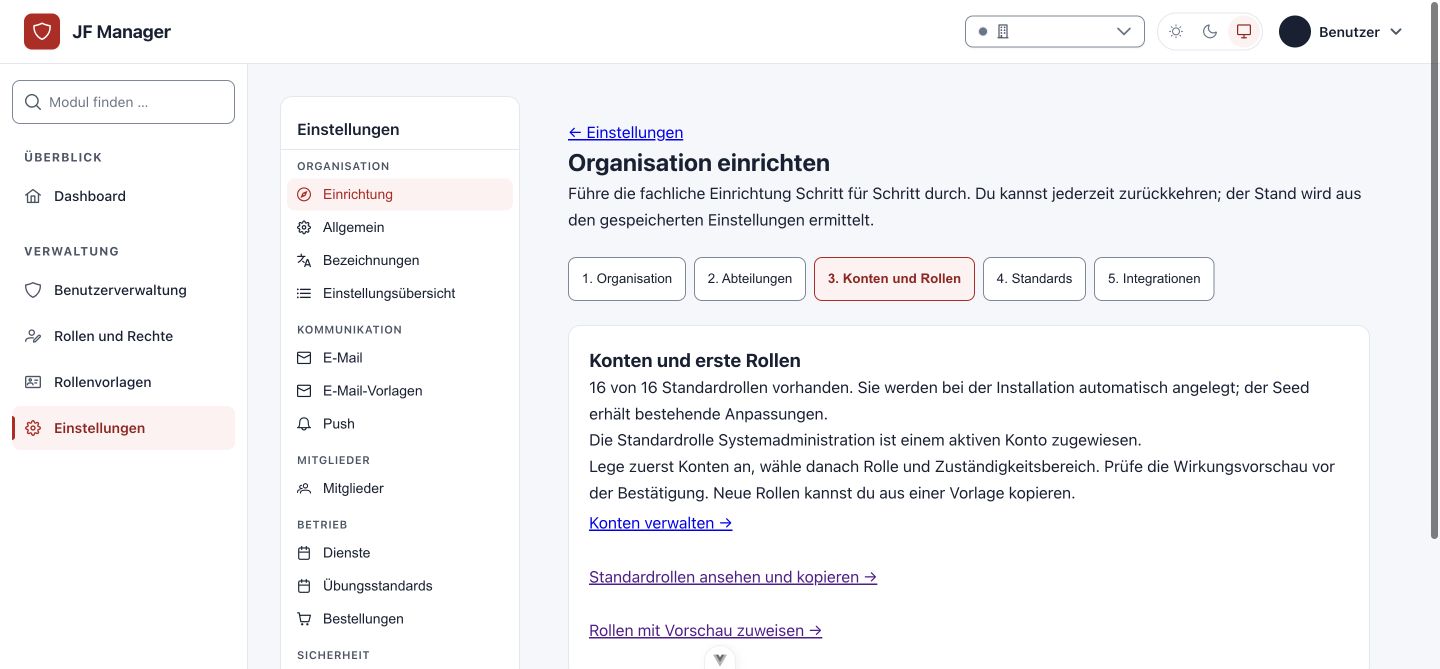Go to step 5. Integrationen
The image size is (1440, 669).
[x=1154, y=279]
